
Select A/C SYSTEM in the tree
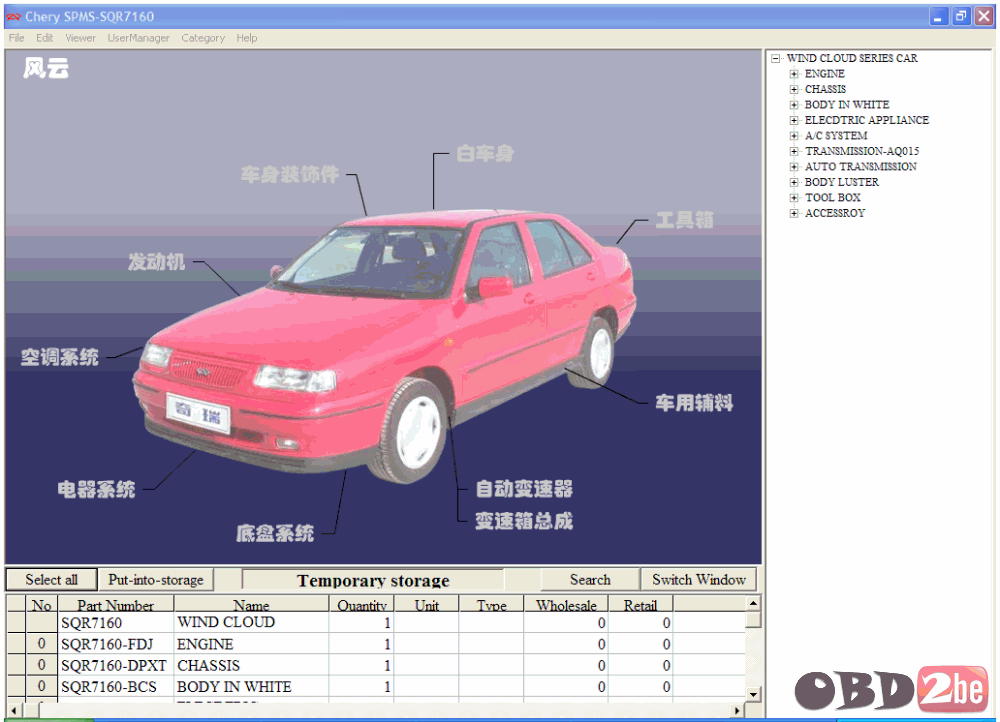[x=836, y=136]
